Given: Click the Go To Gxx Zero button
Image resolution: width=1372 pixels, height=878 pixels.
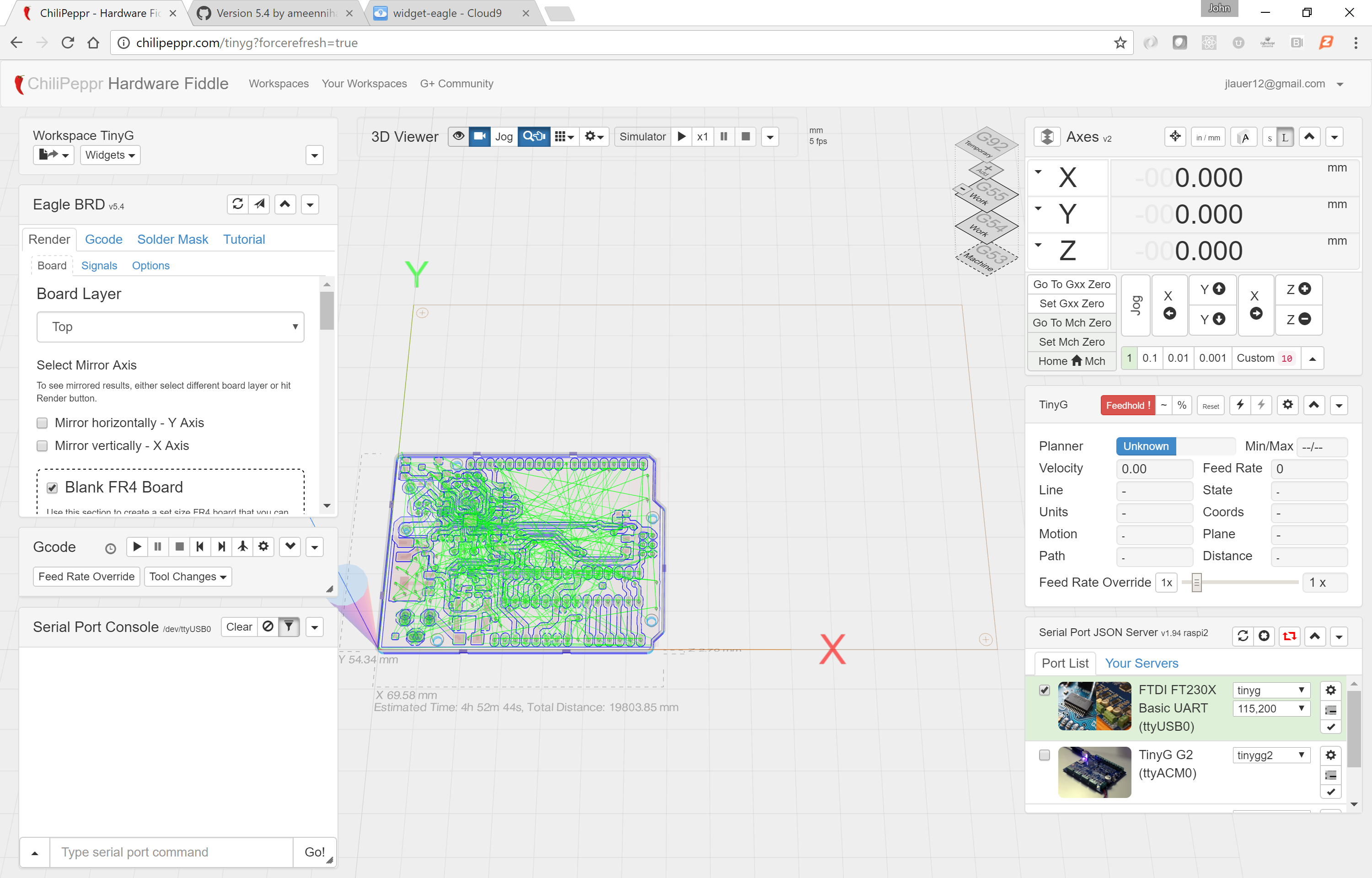Looking at the screenshot, I should 1071,284.
